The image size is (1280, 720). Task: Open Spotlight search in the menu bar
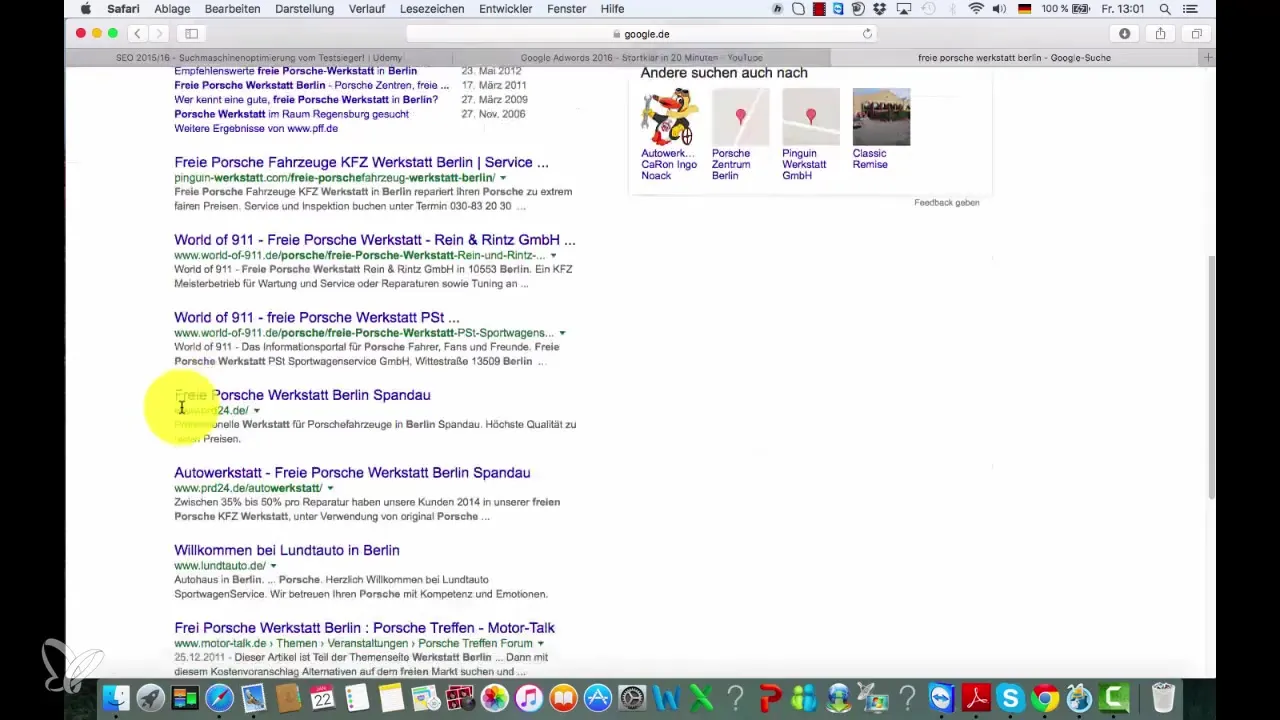[1165, 9]
